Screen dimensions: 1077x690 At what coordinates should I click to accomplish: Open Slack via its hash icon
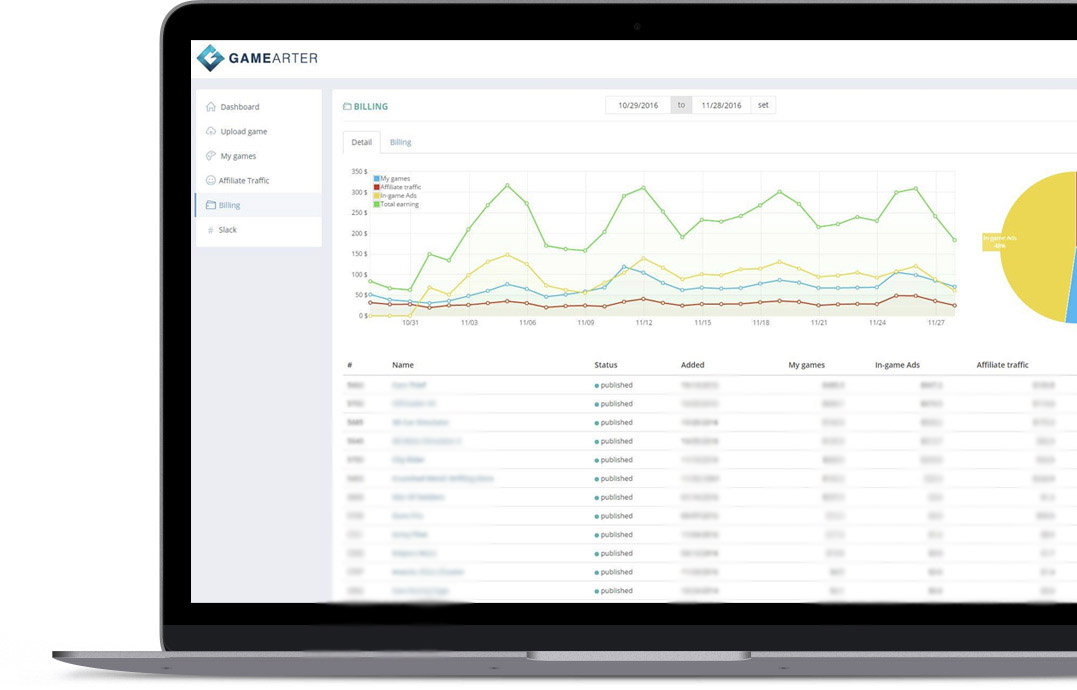211,230
